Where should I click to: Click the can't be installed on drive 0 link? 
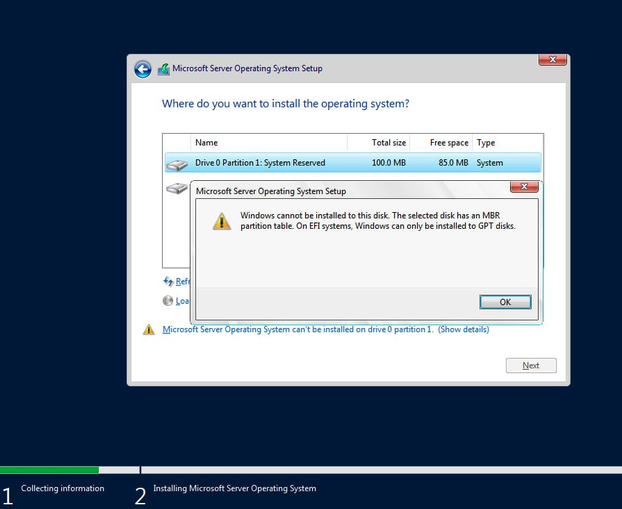tap(298, 329)
